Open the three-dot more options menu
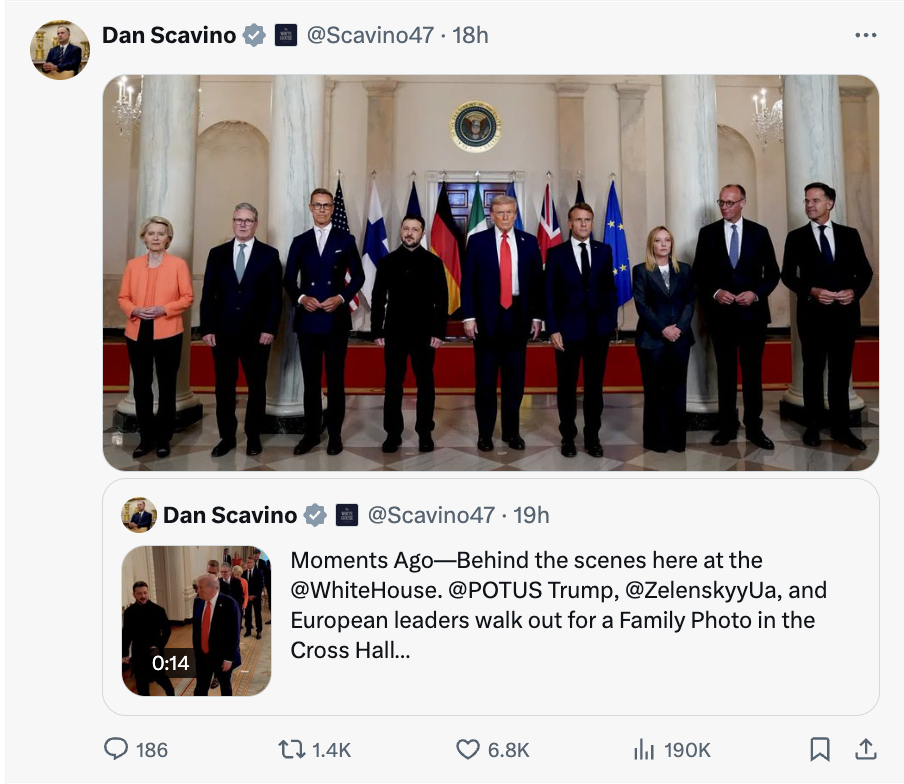The height and width of the screenshot is (784, 904). [865, 36]
